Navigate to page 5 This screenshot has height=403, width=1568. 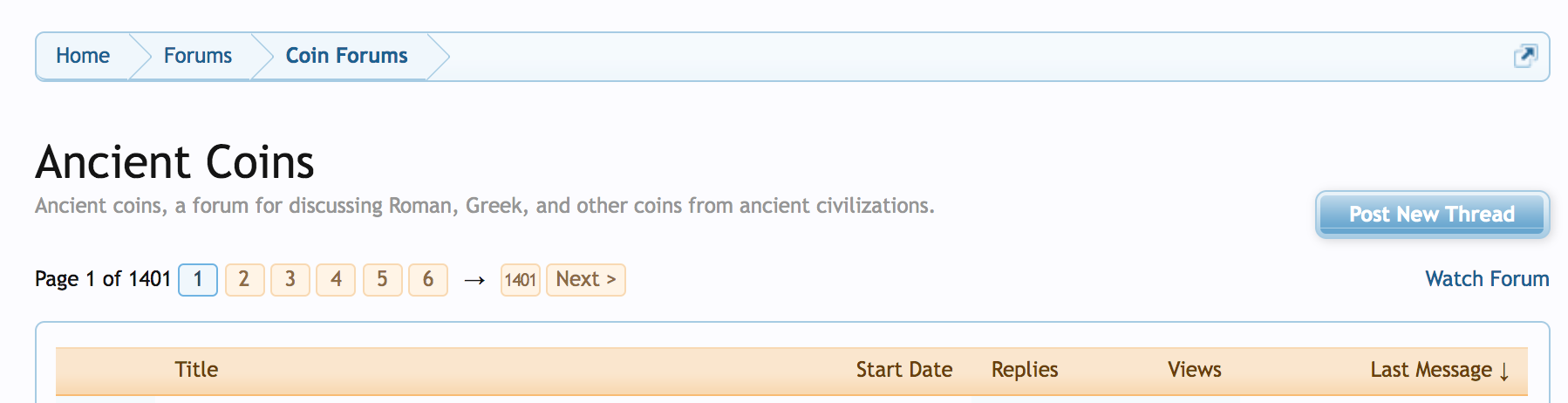[x=382, y=280]
